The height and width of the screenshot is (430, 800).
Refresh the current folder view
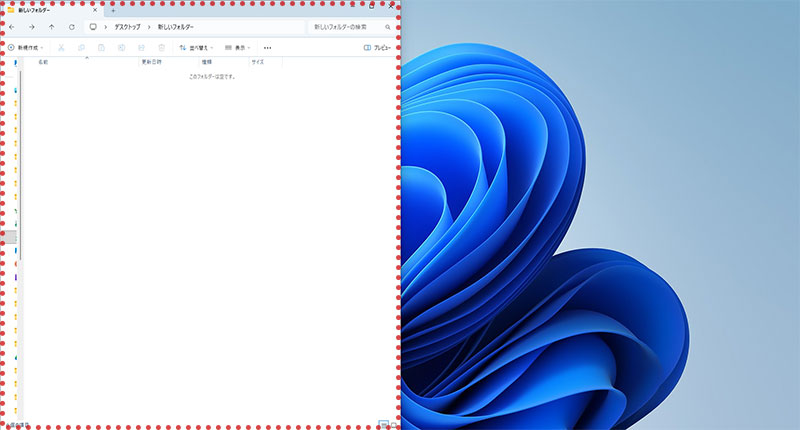72,27
